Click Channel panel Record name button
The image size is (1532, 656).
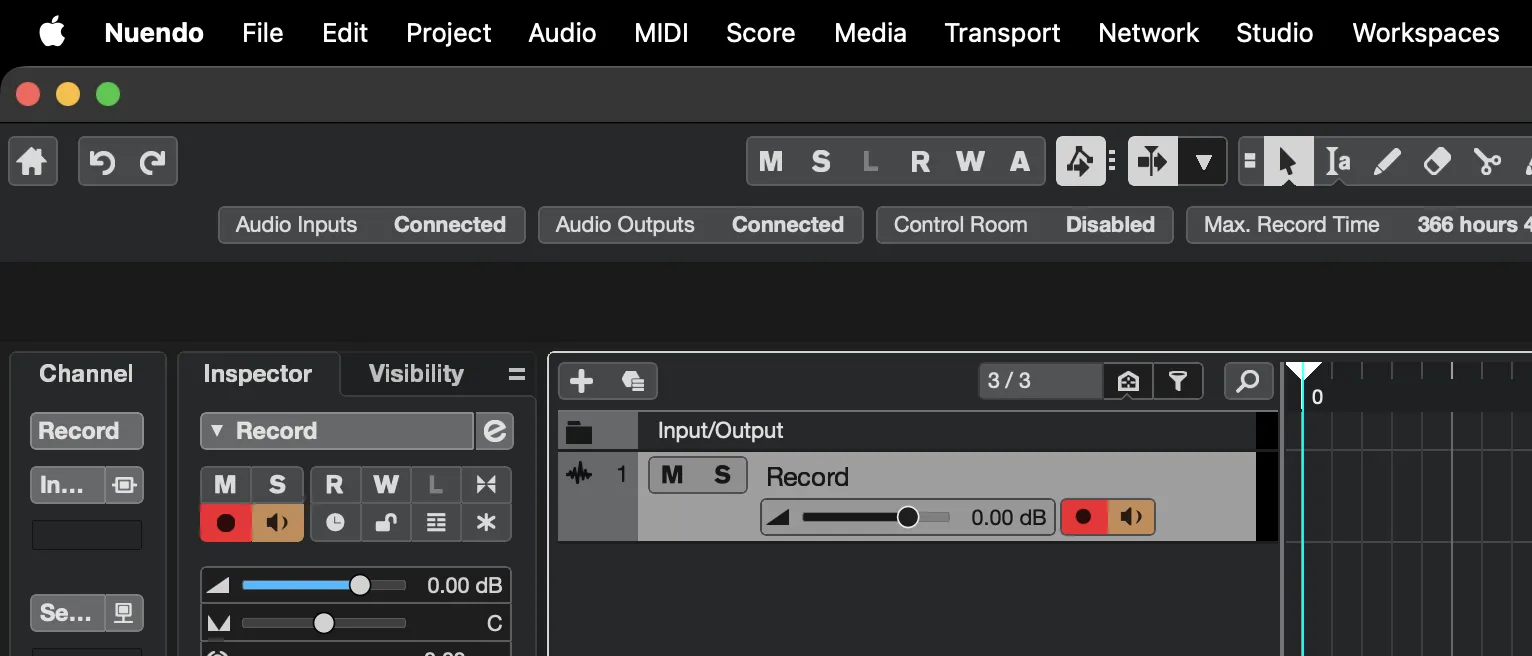(87, 431)
